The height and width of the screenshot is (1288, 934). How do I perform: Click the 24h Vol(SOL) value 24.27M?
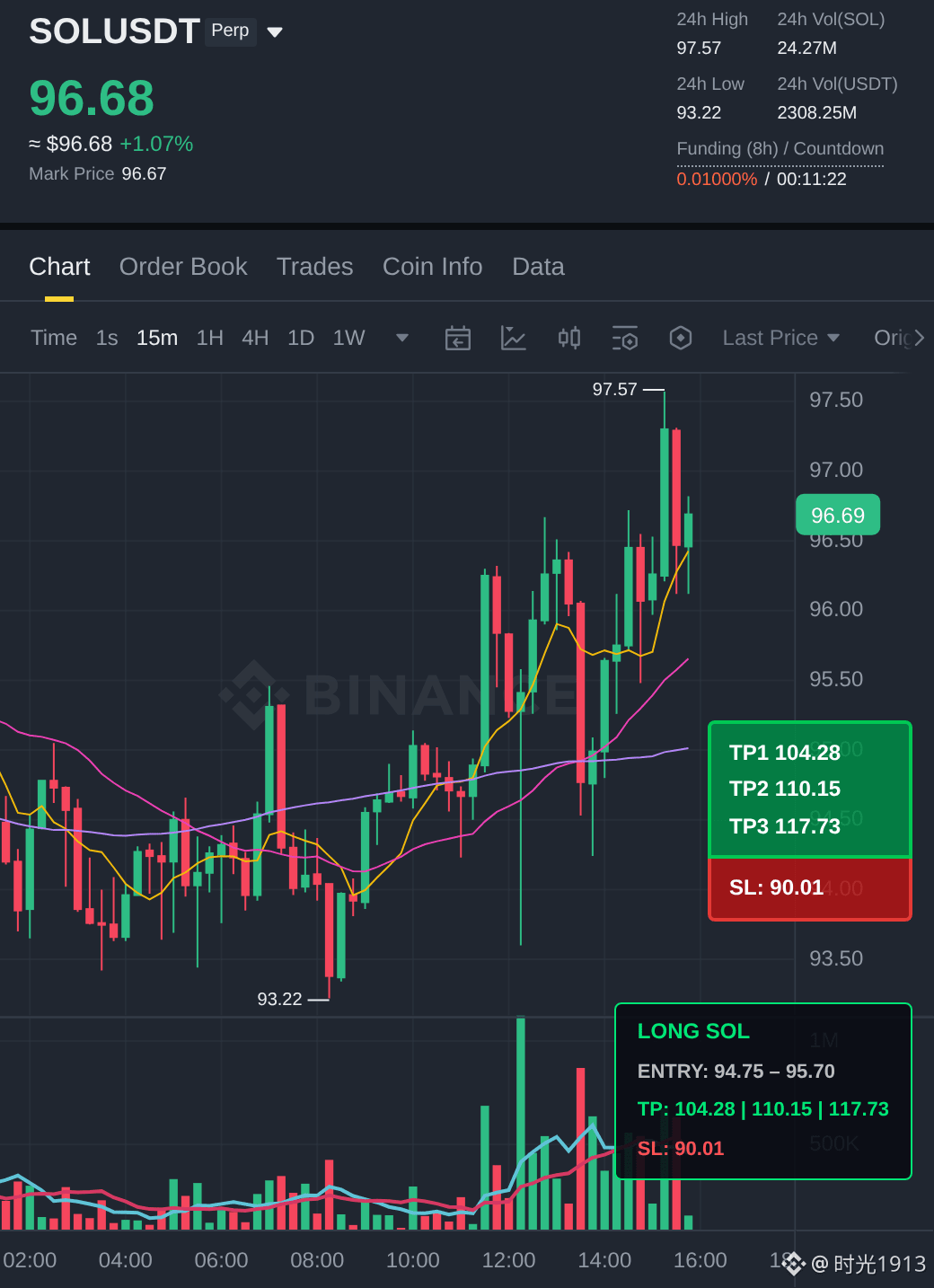point(806,48)
